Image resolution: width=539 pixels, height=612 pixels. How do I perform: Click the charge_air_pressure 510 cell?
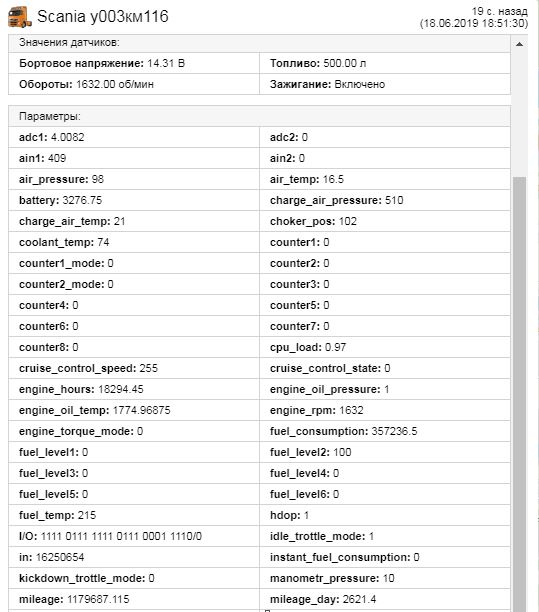point(385,200)
